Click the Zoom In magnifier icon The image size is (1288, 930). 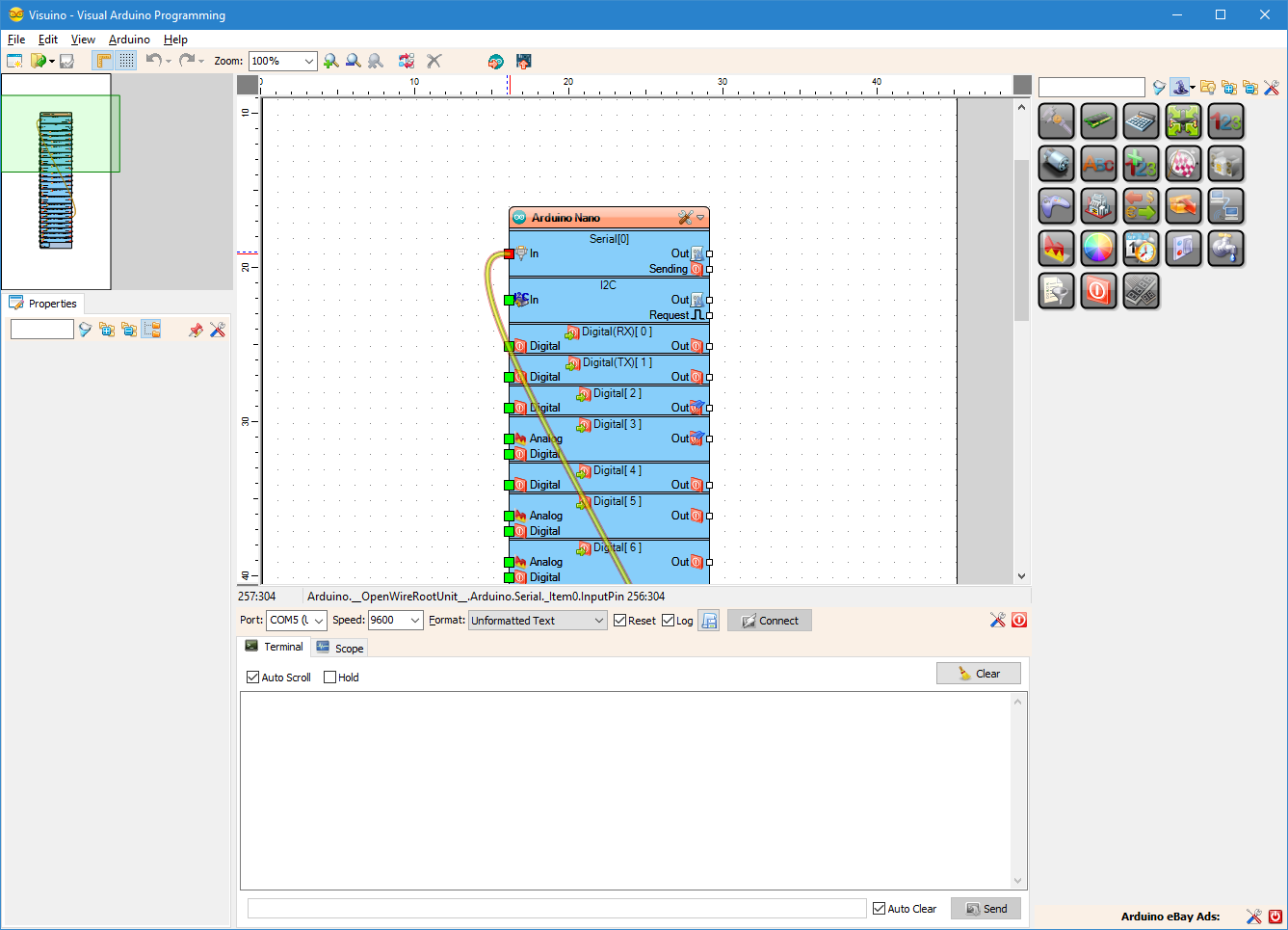[x=331, y=61]
